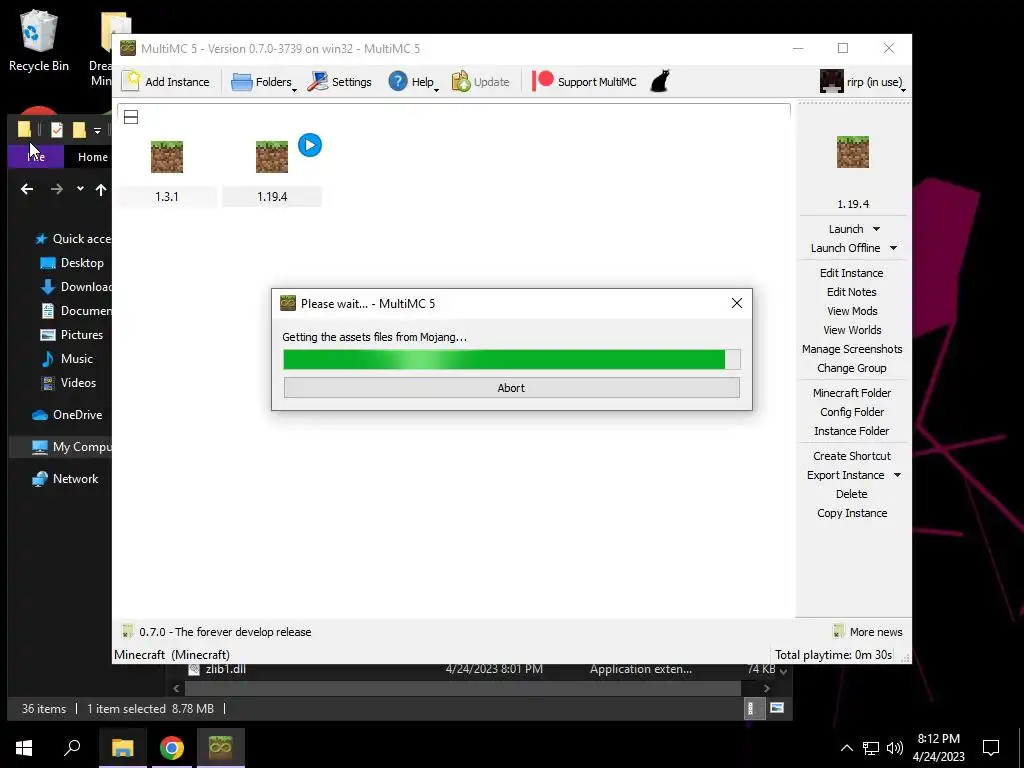Close the Please wait dialog
Screen dimensions: 1024x768
click(x=737, y=303)
